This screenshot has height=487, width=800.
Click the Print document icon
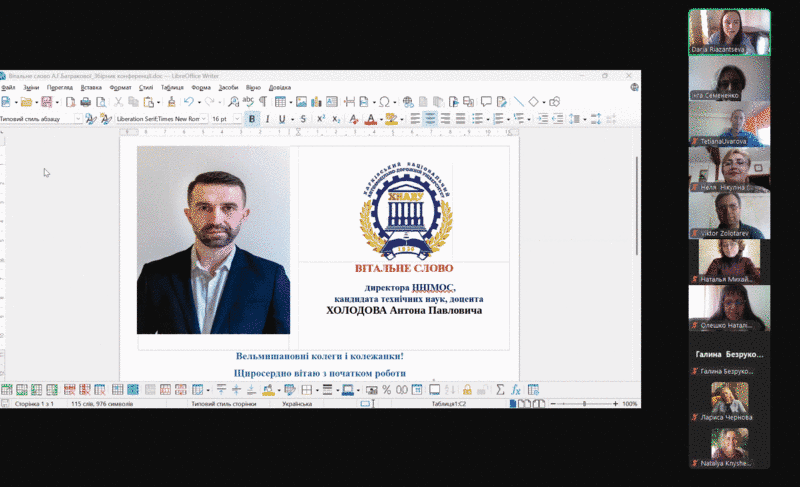pyautogui.click(x=85, y=102)
